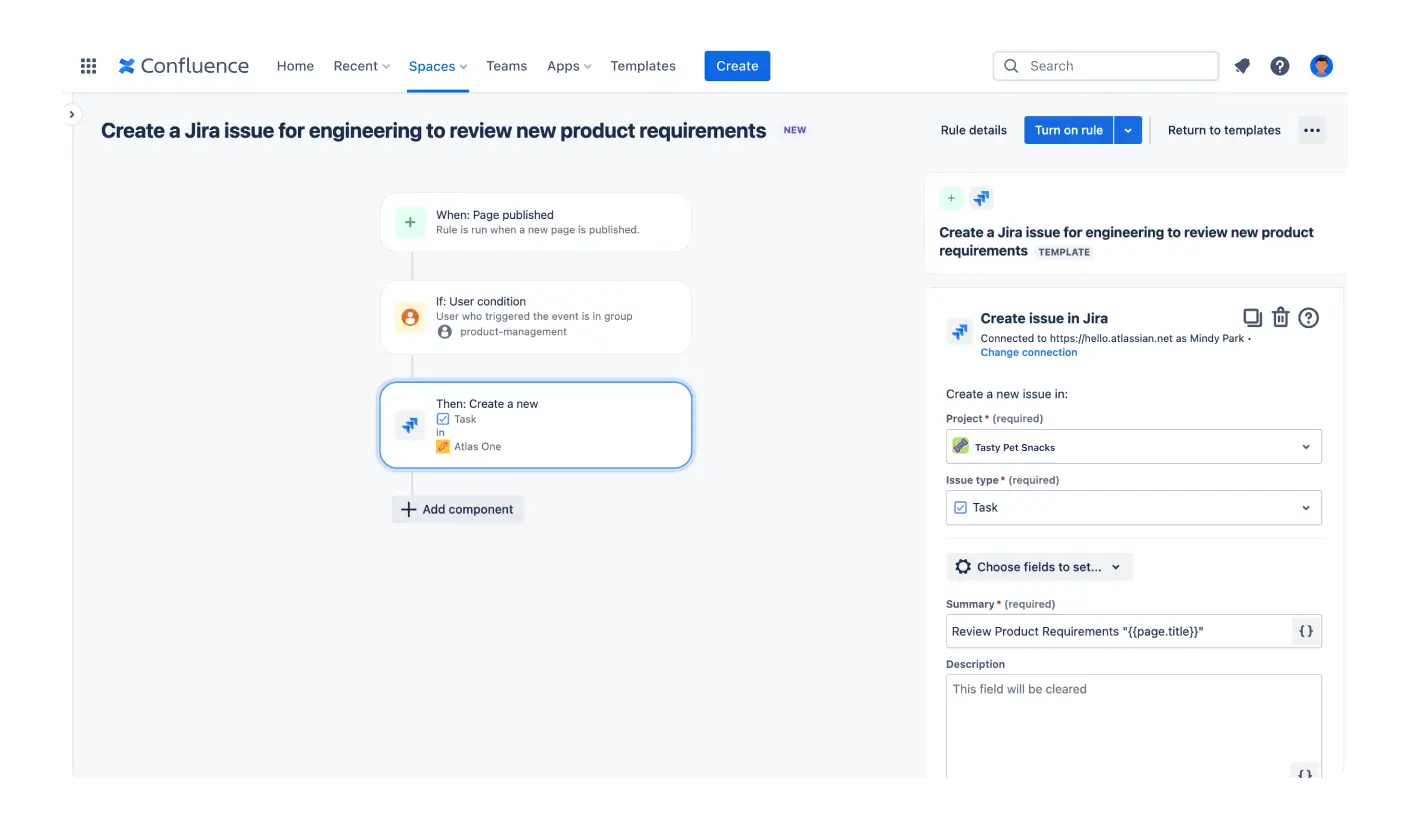The image size is (1413, 814).
Task: Click the Turn on rule button
Action: pyautogui.click(x=1068, y=130)
